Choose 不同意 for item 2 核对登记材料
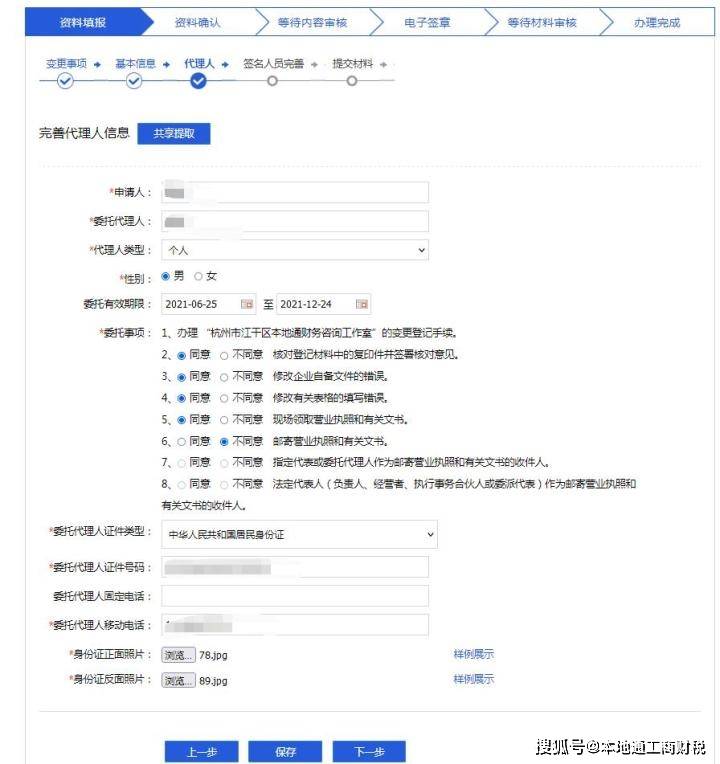This screenshot has width=720, height=764. pos(224,355)
